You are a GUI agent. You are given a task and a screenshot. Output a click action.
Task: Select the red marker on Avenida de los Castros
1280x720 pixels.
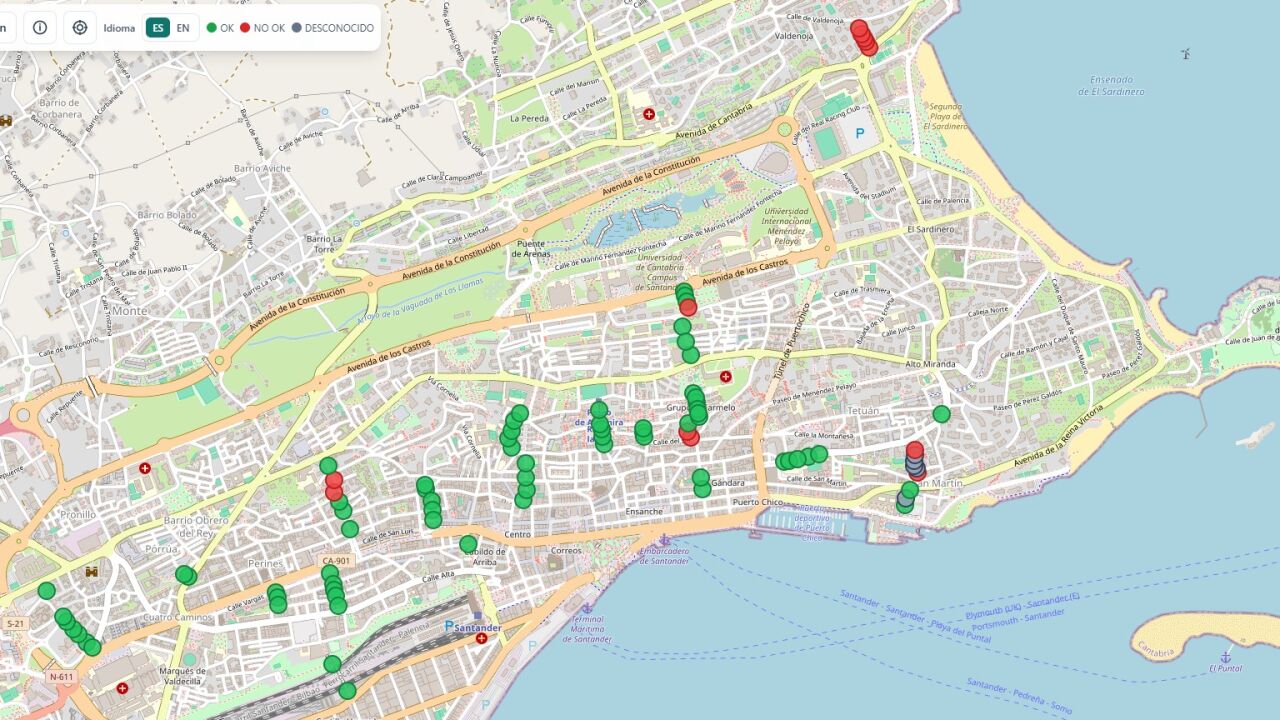[688, 308]
